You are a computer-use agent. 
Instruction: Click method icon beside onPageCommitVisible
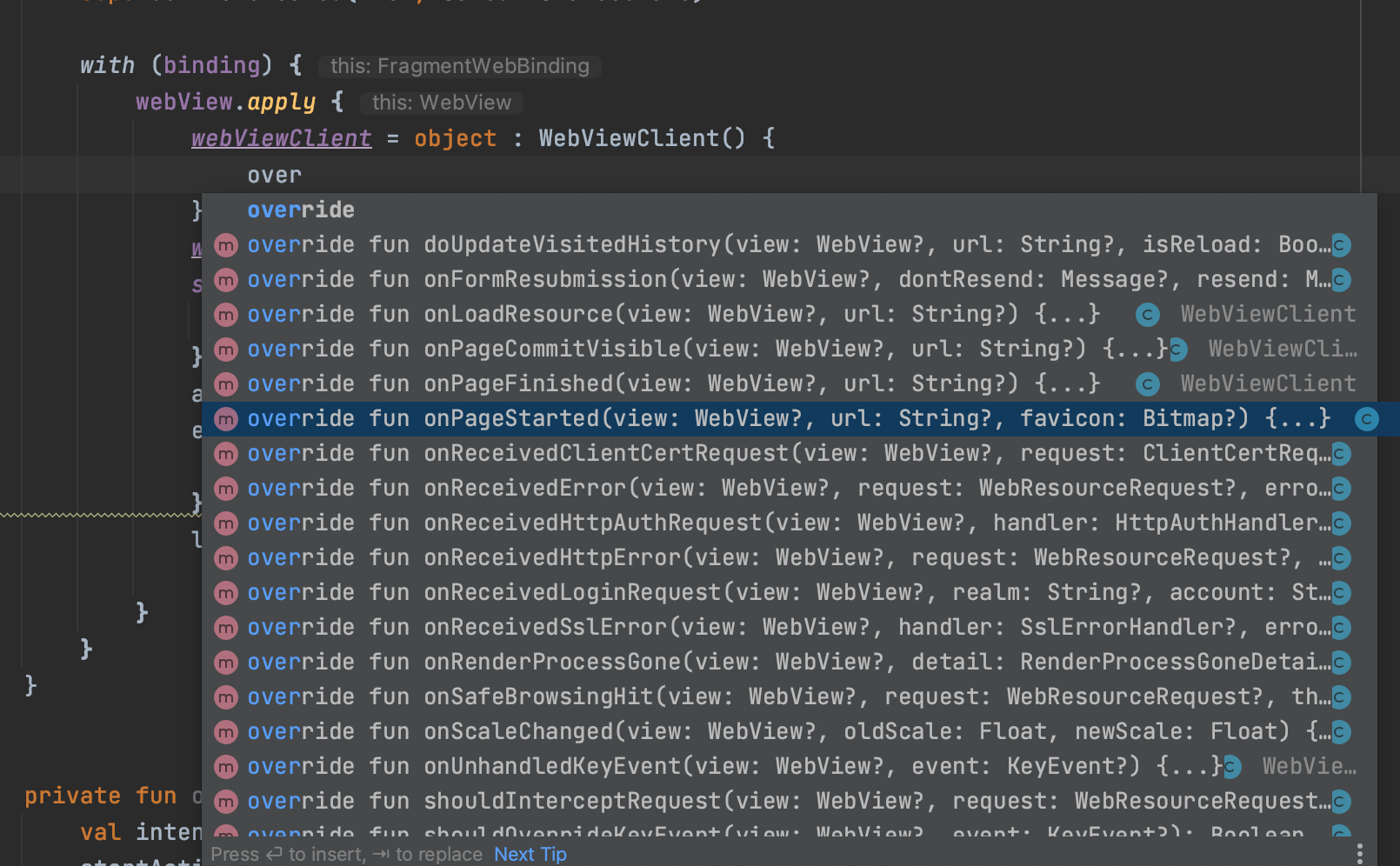coord(226,350)
